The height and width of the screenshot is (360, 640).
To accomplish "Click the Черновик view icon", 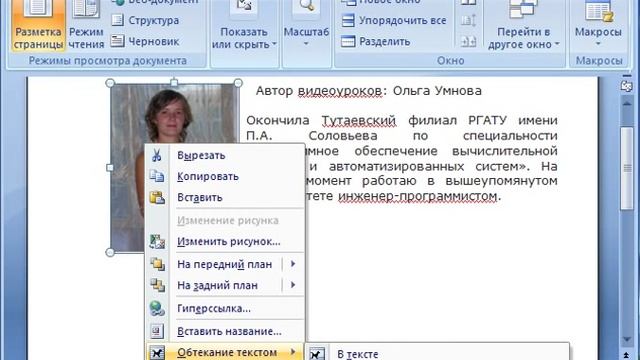I will [118, 41].
